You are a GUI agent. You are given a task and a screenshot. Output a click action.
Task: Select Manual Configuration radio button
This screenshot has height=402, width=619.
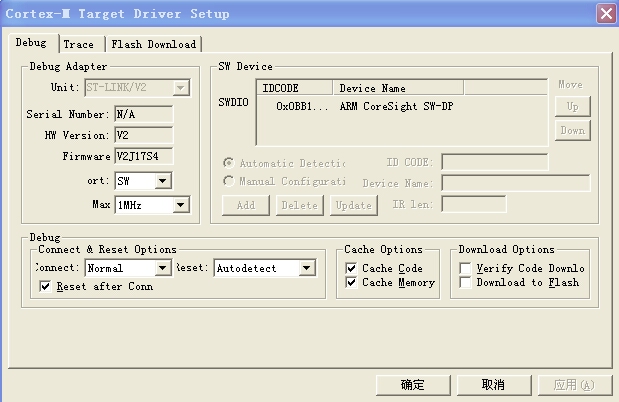pos(228,181)
